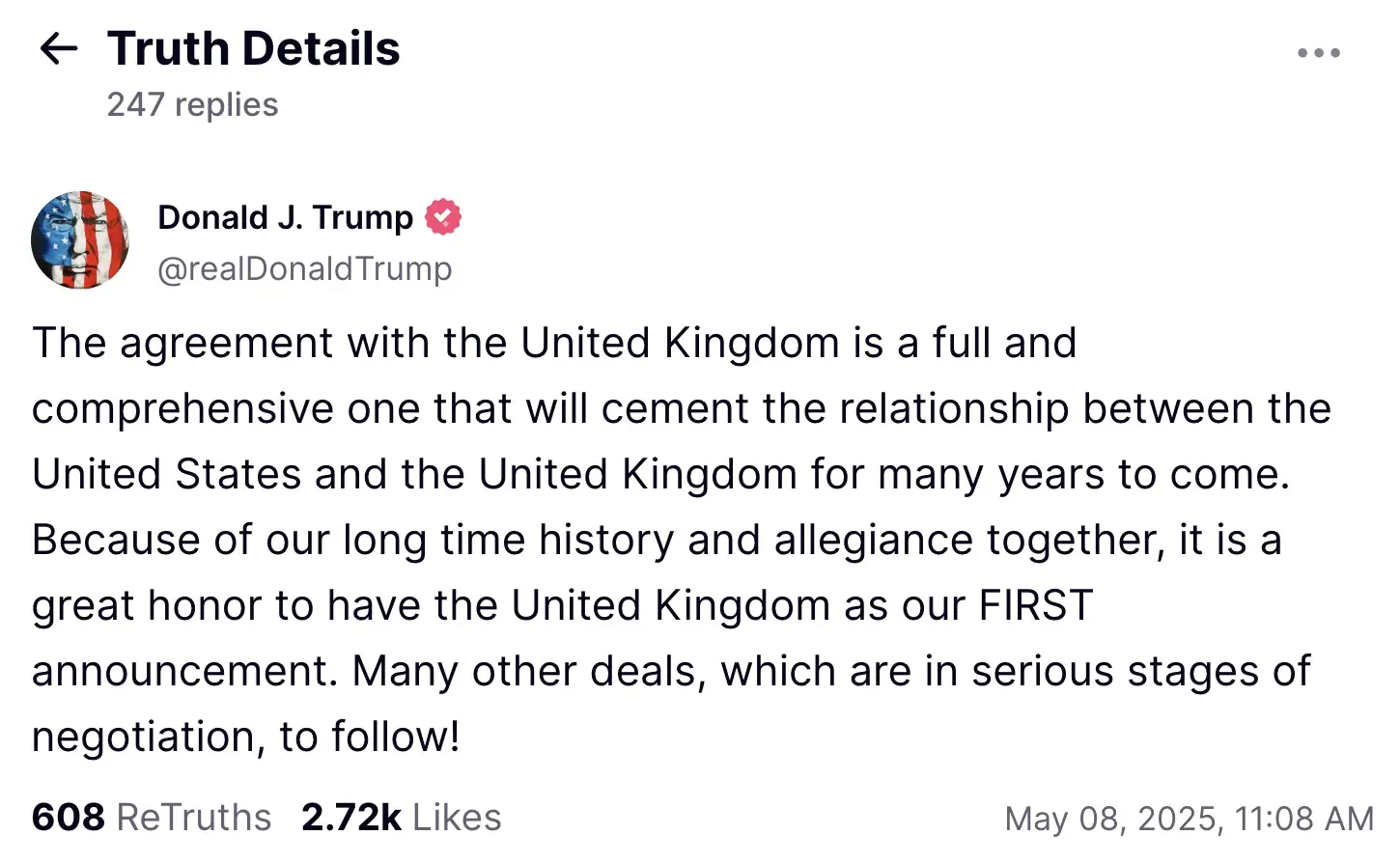The width and height of the screenshot is (1400, 863).
Task: Click the post's opening line "The agreement with"
Action: [183, 344]
